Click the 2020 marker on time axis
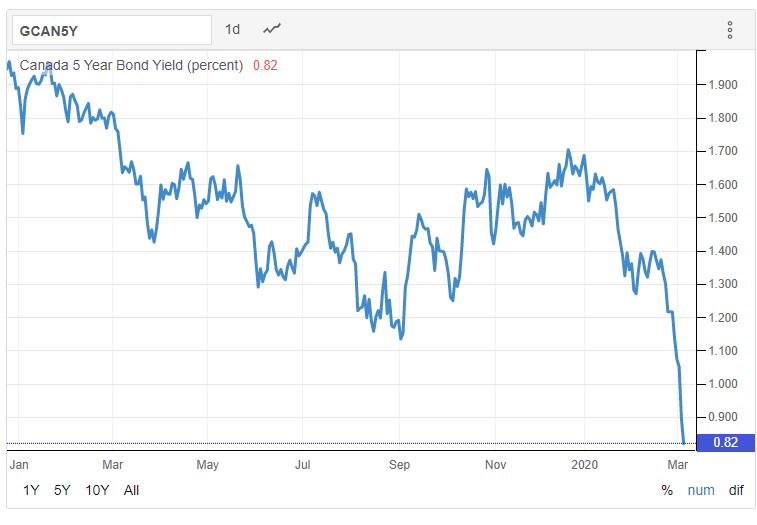This screenshot has height=525, width=757. point(584,465)
